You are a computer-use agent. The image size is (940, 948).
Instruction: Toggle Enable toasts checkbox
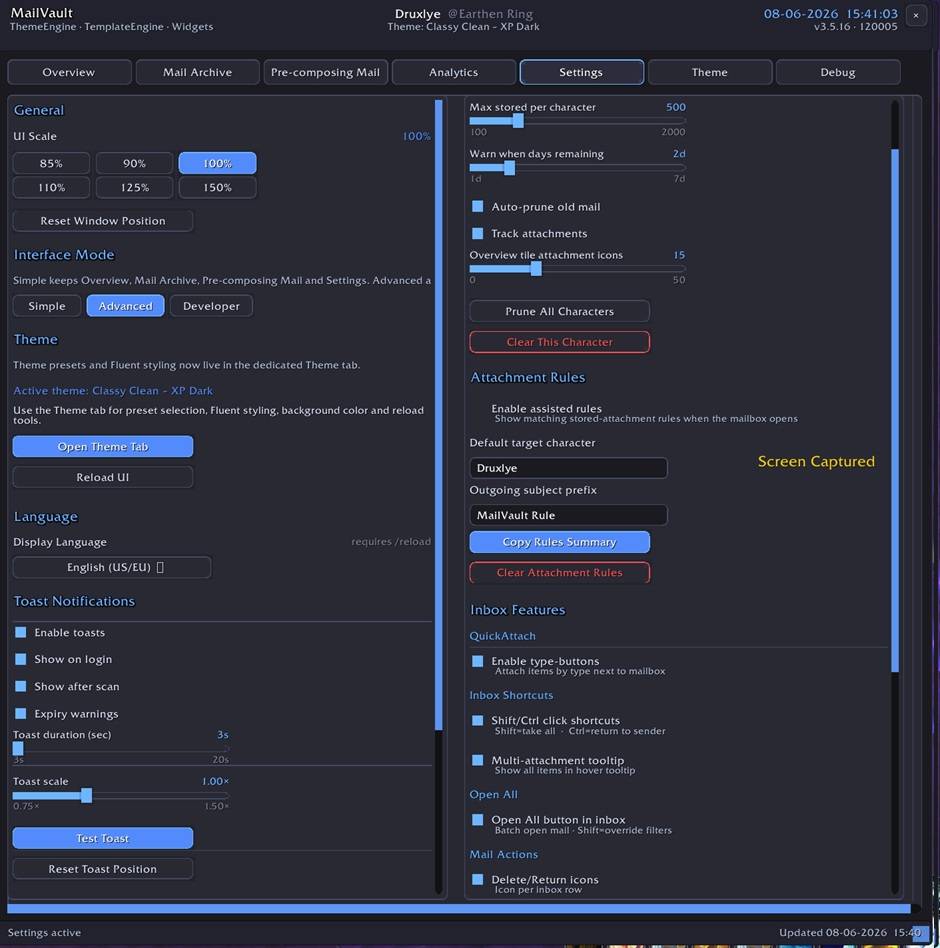point(21,632)
